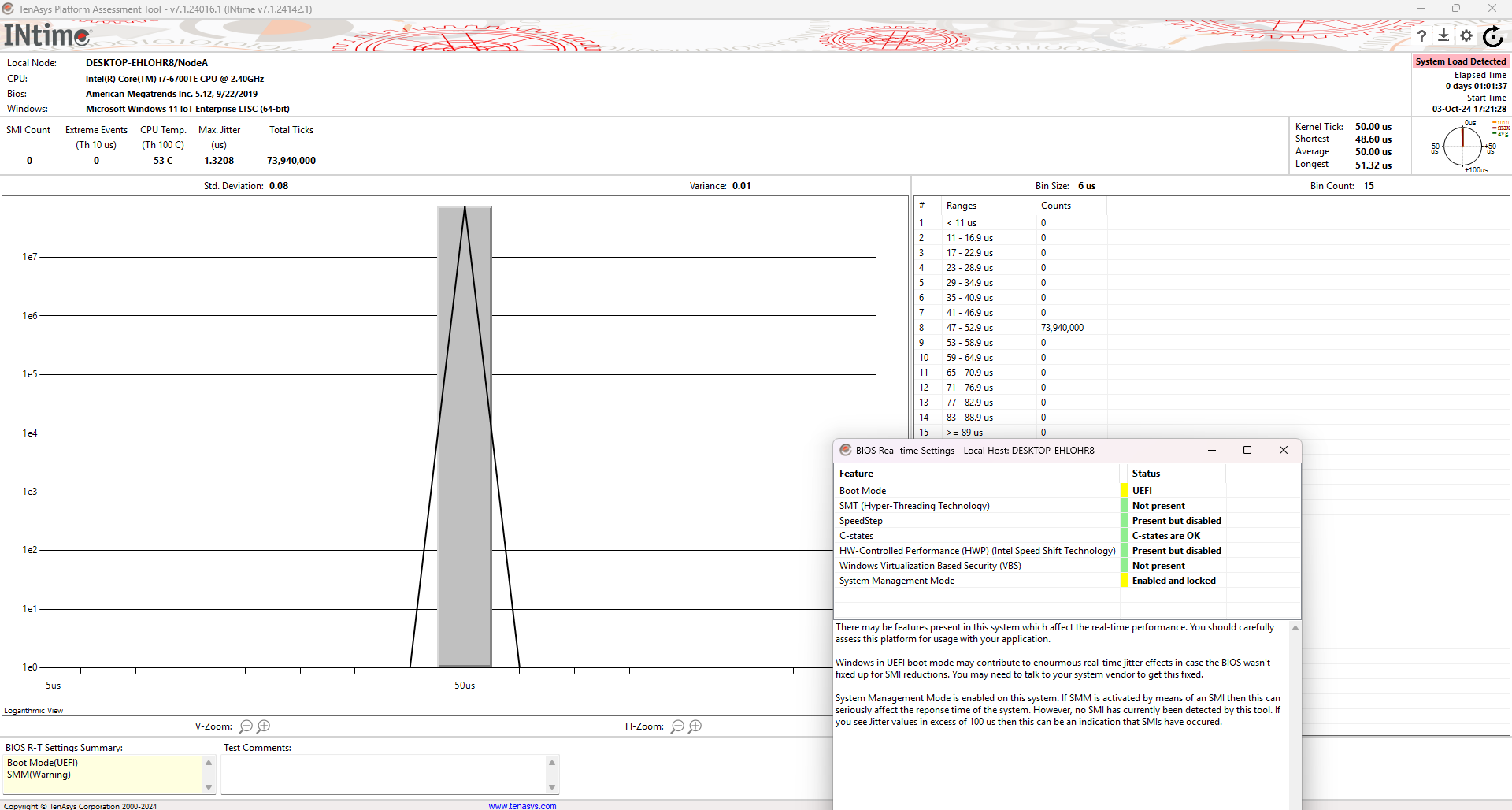
Task: Click the download/save results icon
Action: 1443,35
